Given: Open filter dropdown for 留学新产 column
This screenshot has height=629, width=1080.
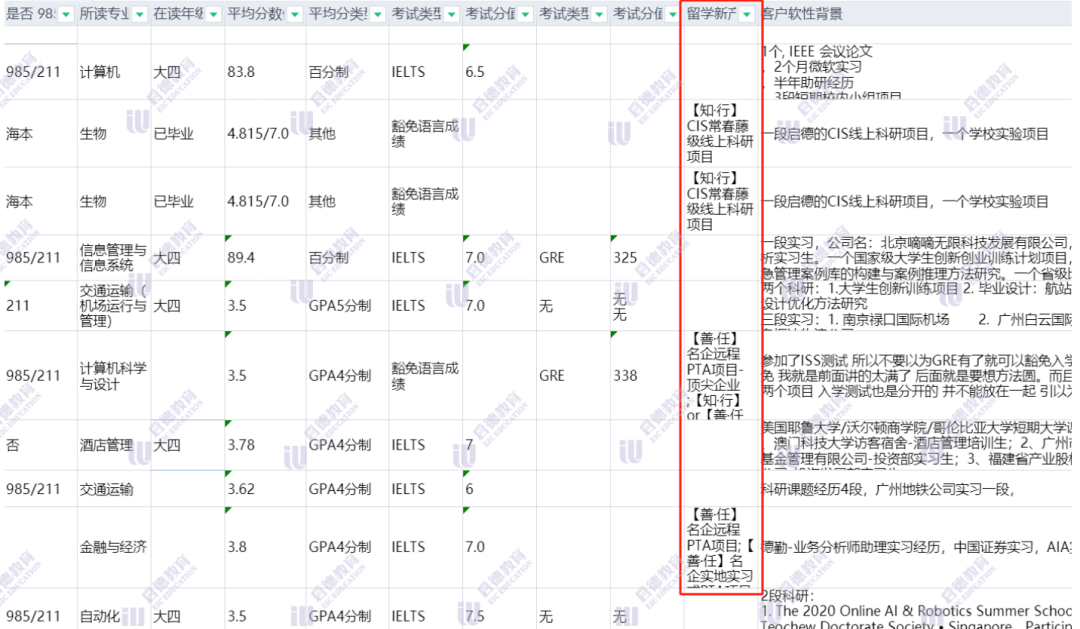Looking at the screenshot, I should pyautogui.click(x=747, y=14).
